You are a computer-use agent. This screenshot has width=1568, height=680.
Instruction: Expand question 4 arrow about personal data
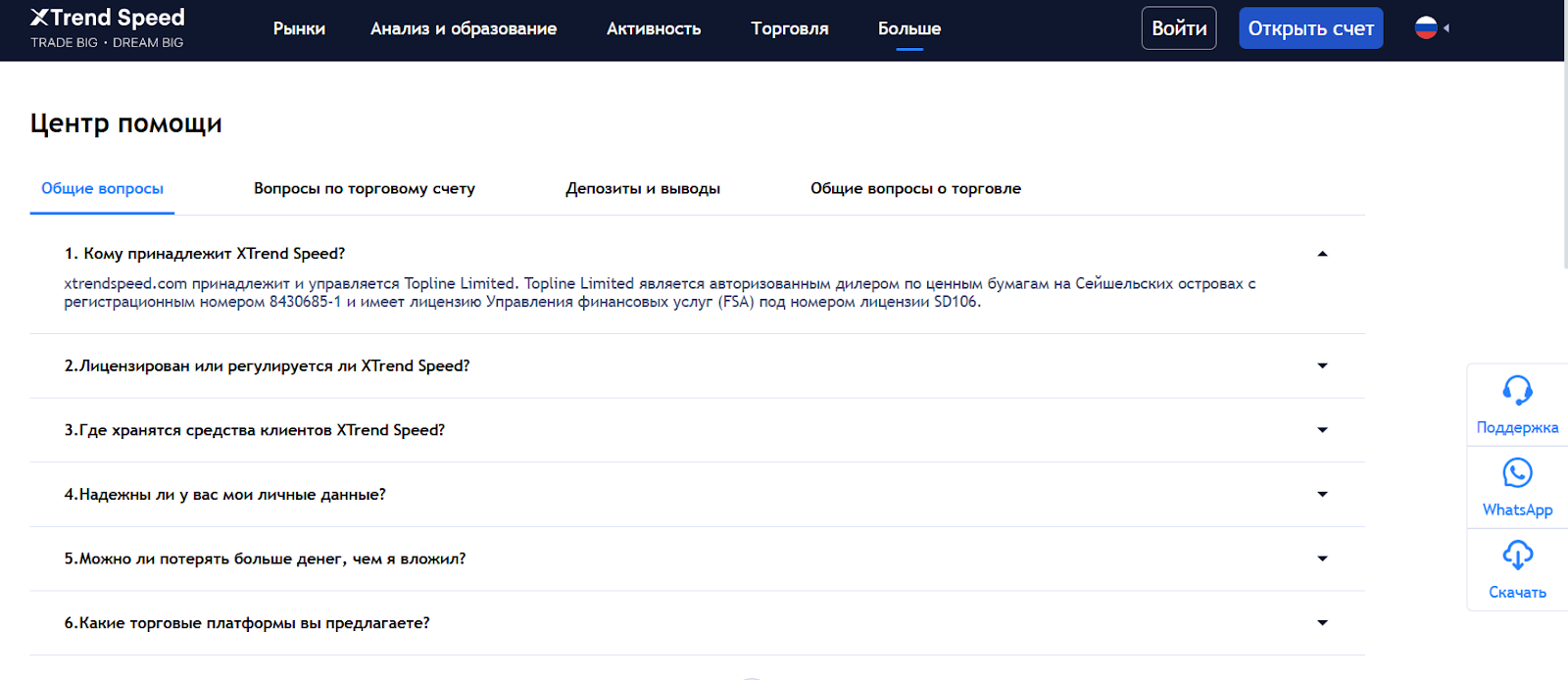point(1322,495)
